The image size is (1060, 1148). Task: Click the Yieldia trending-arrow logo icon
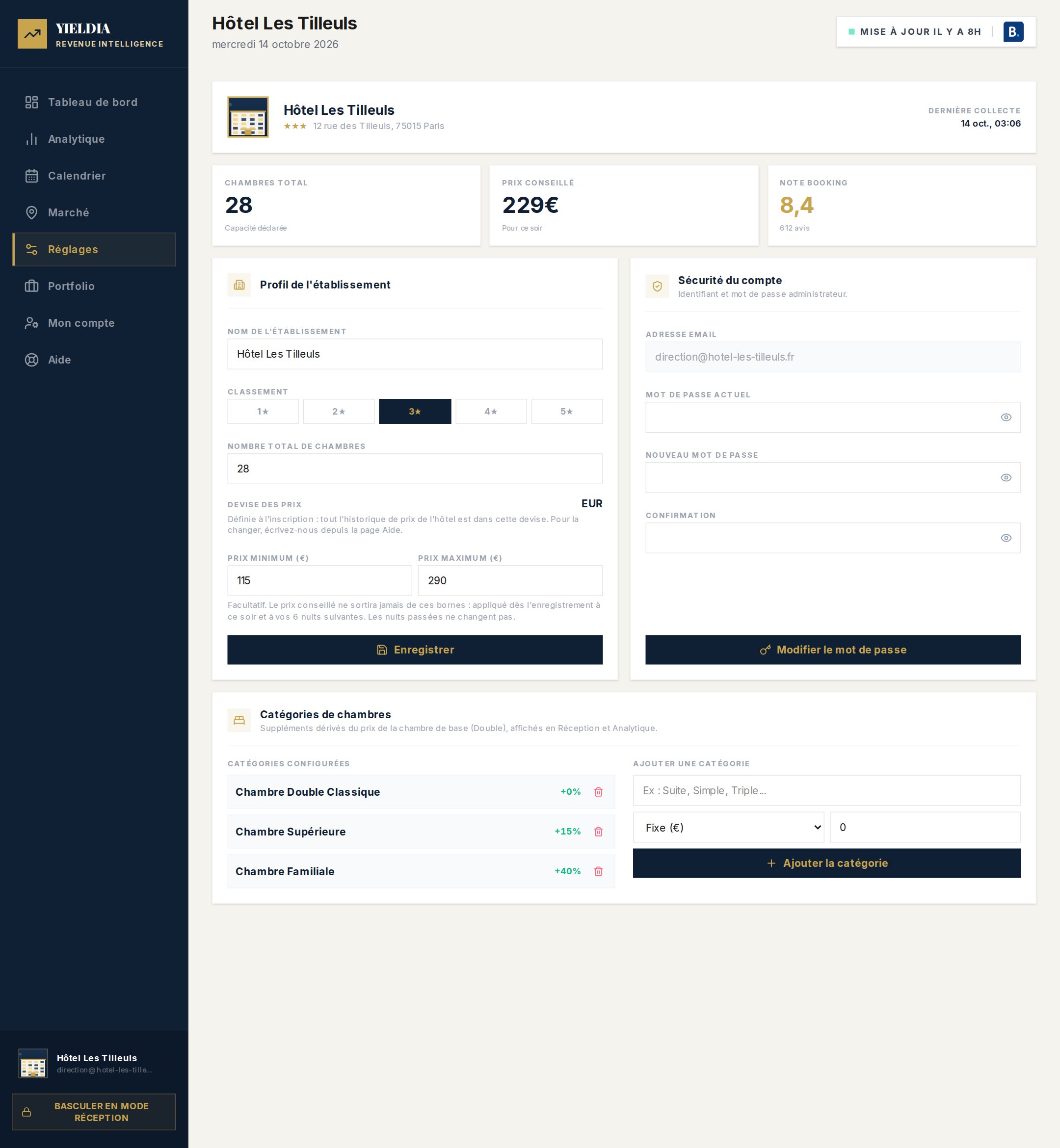pos(32,34)
